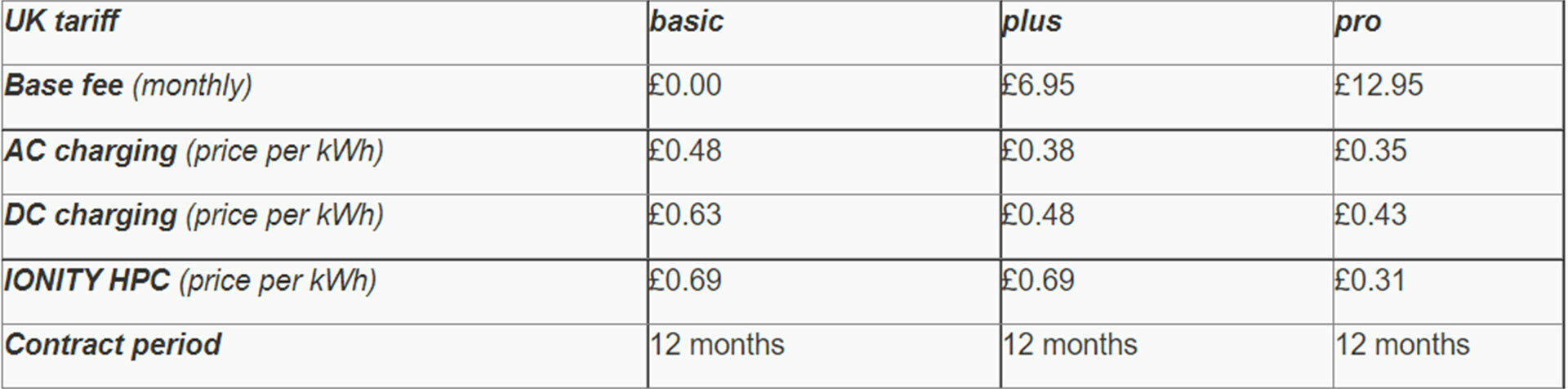Screen dimensions: 1568x389
Task: Click the basic base fee £0.00 cell
Action: [685, 85]
